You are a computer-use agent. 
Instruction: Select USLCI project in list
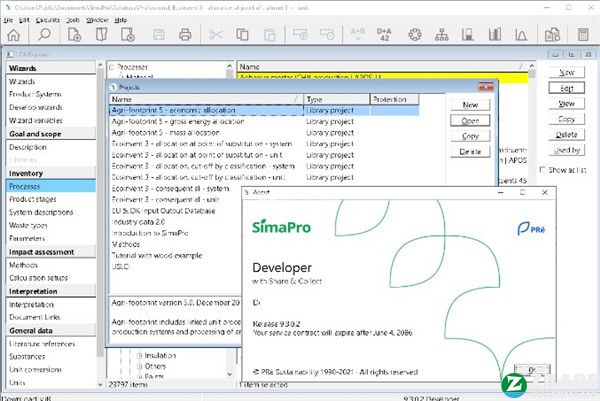click(121, 266)
